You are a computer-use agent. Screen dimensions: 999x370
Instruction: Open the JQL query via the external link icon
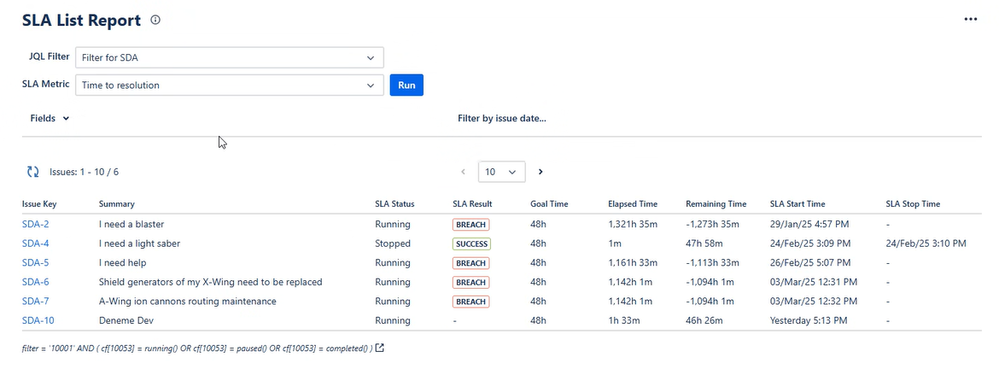coord(380,348)
